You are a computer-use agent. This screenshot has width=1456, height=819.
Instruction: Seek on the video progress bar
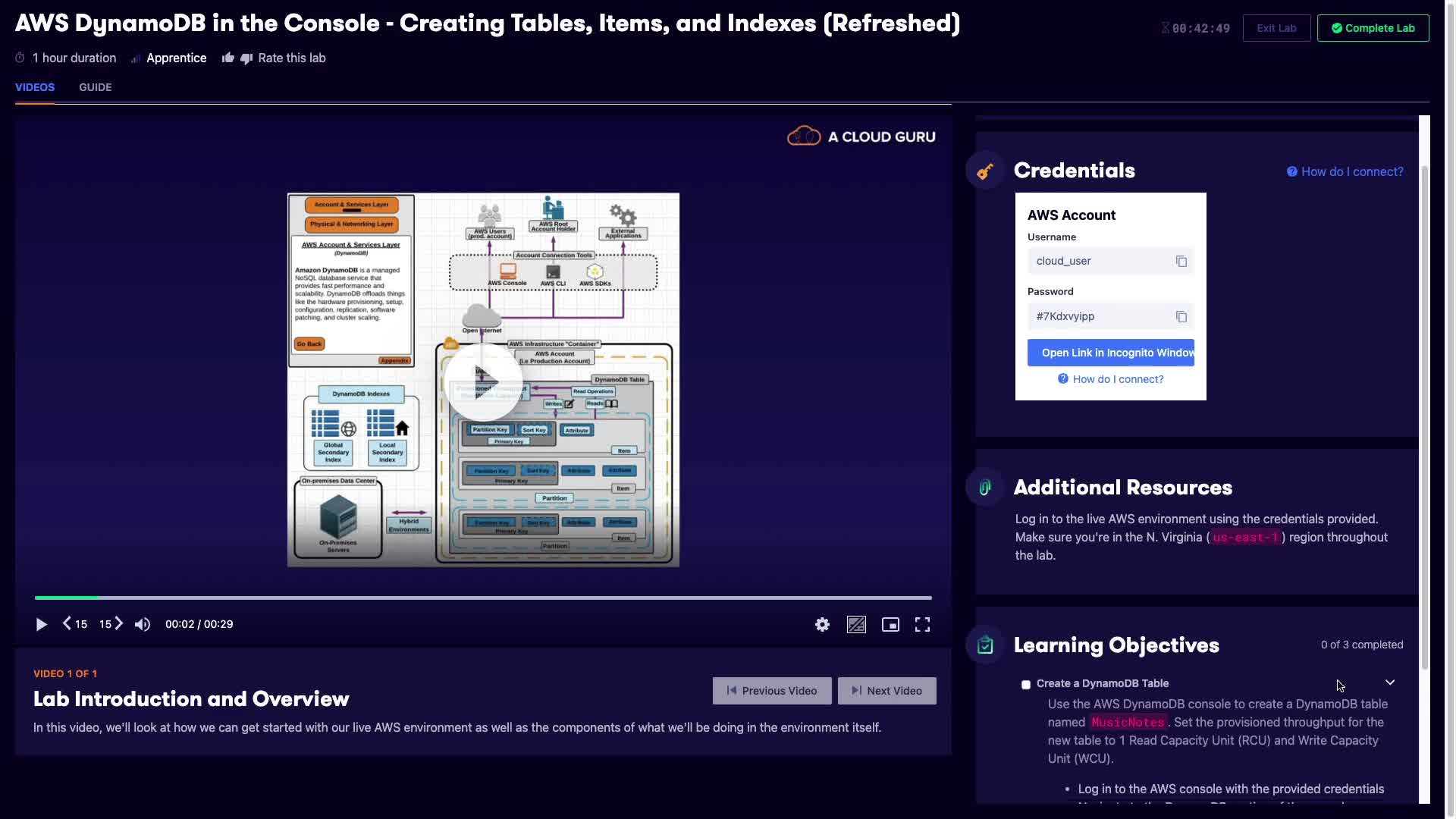point(482,598)
